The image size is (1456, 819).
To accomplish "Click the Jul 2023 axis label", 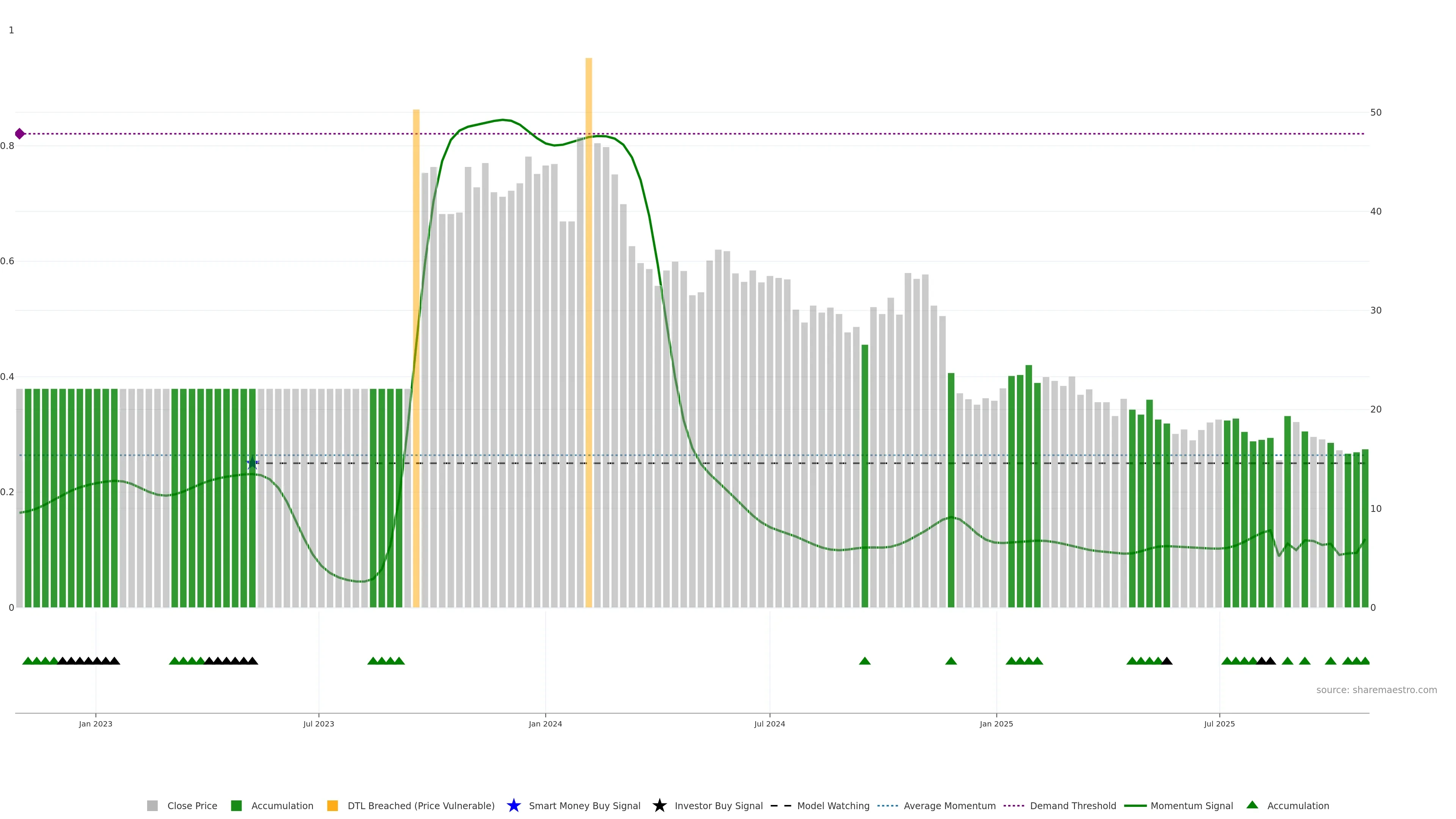I will point(318,723).
